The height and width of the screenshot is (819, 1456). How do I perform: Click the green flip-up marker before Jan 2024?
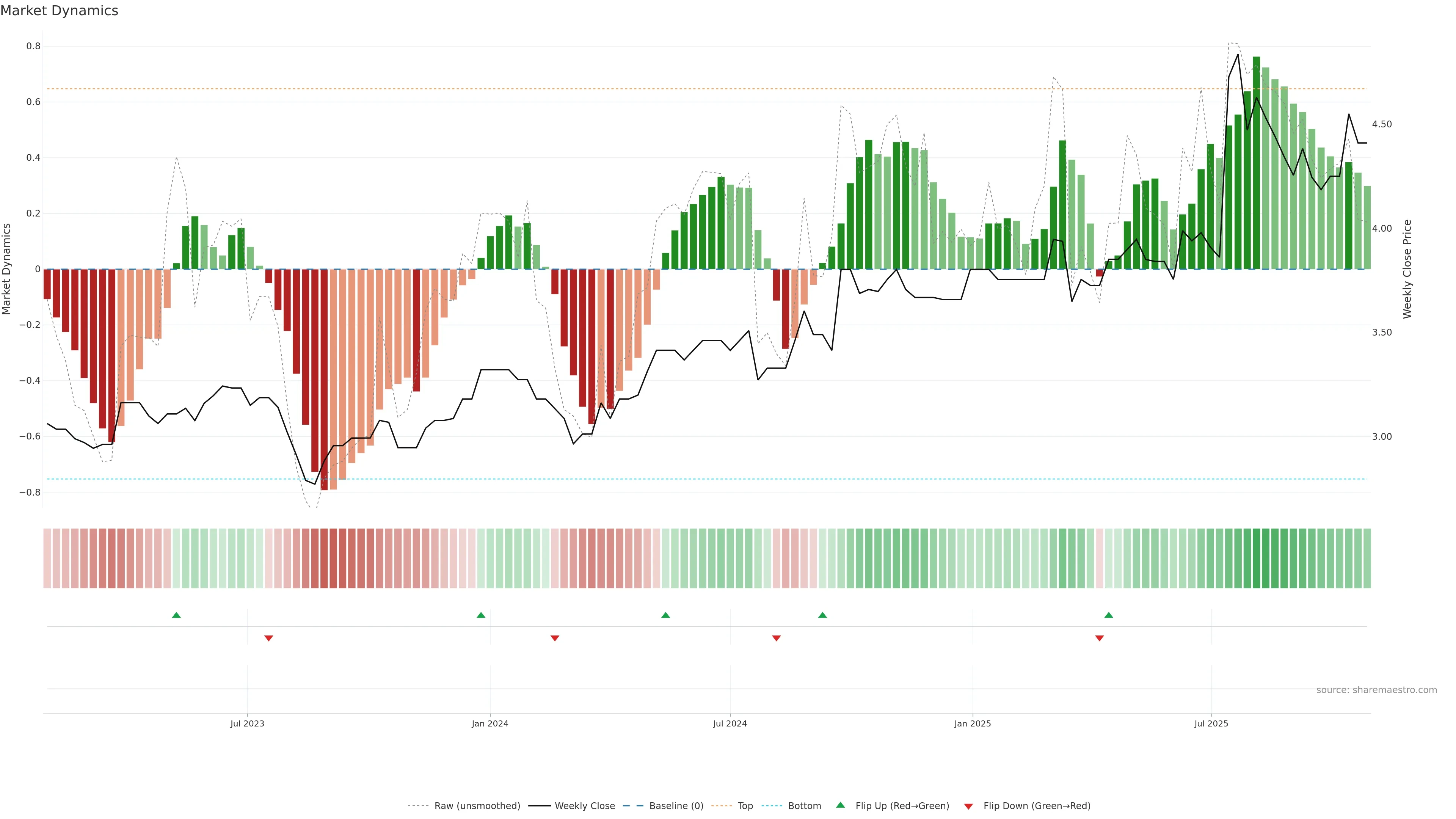(x=481, y=615)
